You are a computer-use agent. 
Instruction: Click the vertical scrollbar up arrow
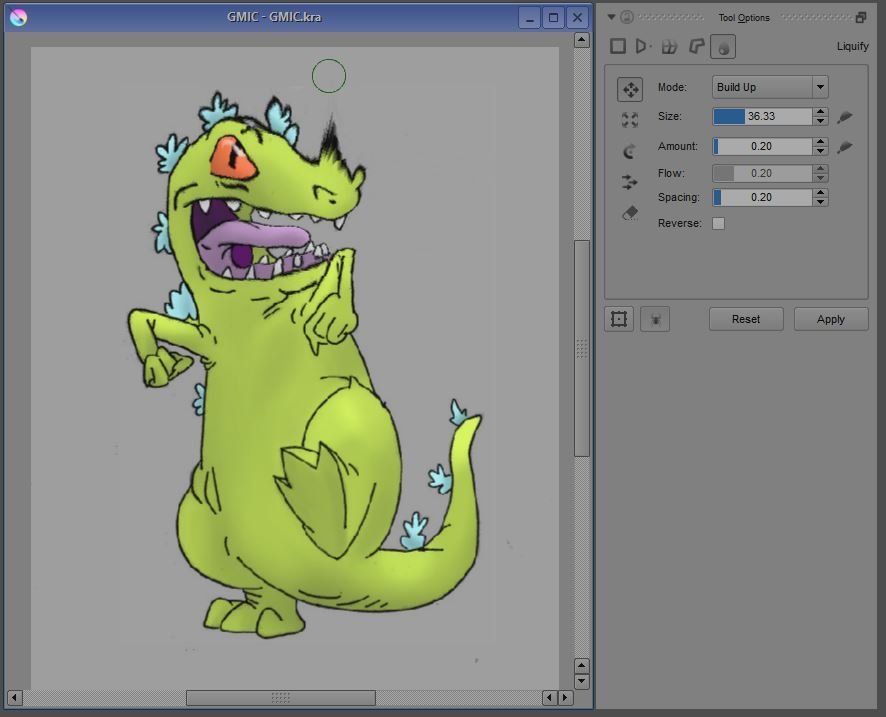(x=581, y=40)
